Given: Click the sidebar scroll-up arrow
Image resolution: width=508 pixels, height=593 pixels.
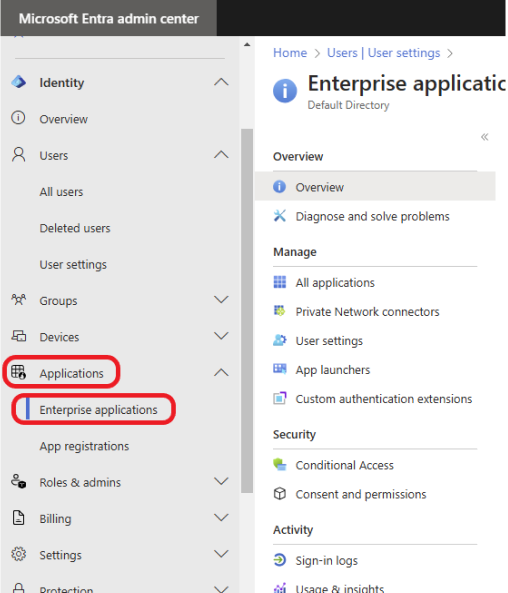Looking at the screenshot, I should click(247, 45).
